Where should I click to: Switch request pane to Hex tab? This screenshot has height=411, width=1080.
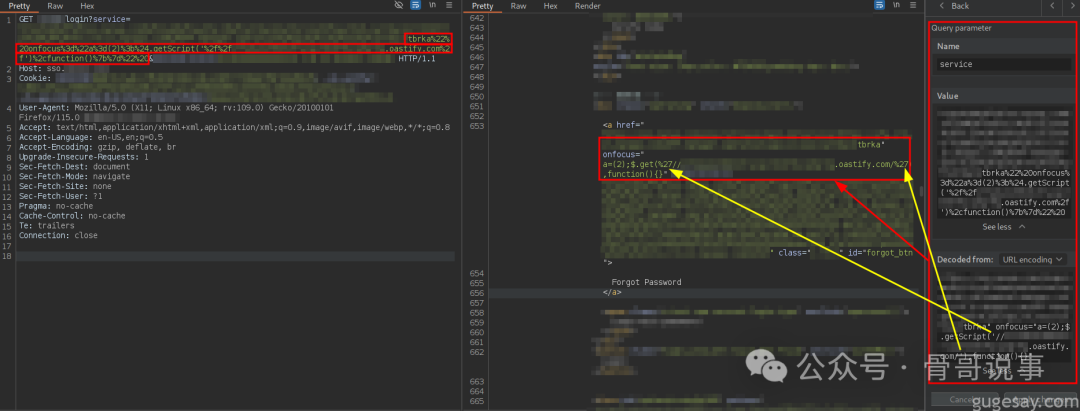point(87,6)
